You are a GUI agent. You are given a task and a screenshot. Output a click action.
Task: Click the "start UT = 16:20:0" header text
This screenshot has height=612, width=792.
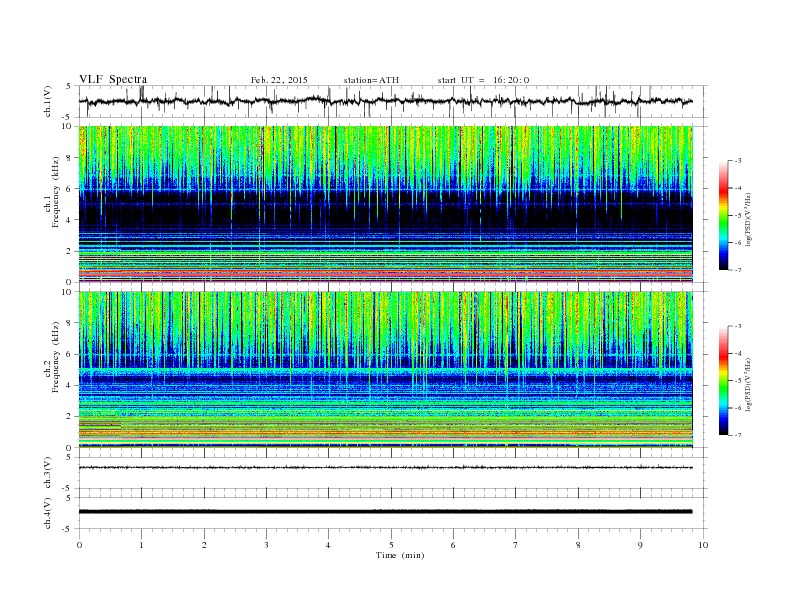pyautogui.click(x=483, y=80)
